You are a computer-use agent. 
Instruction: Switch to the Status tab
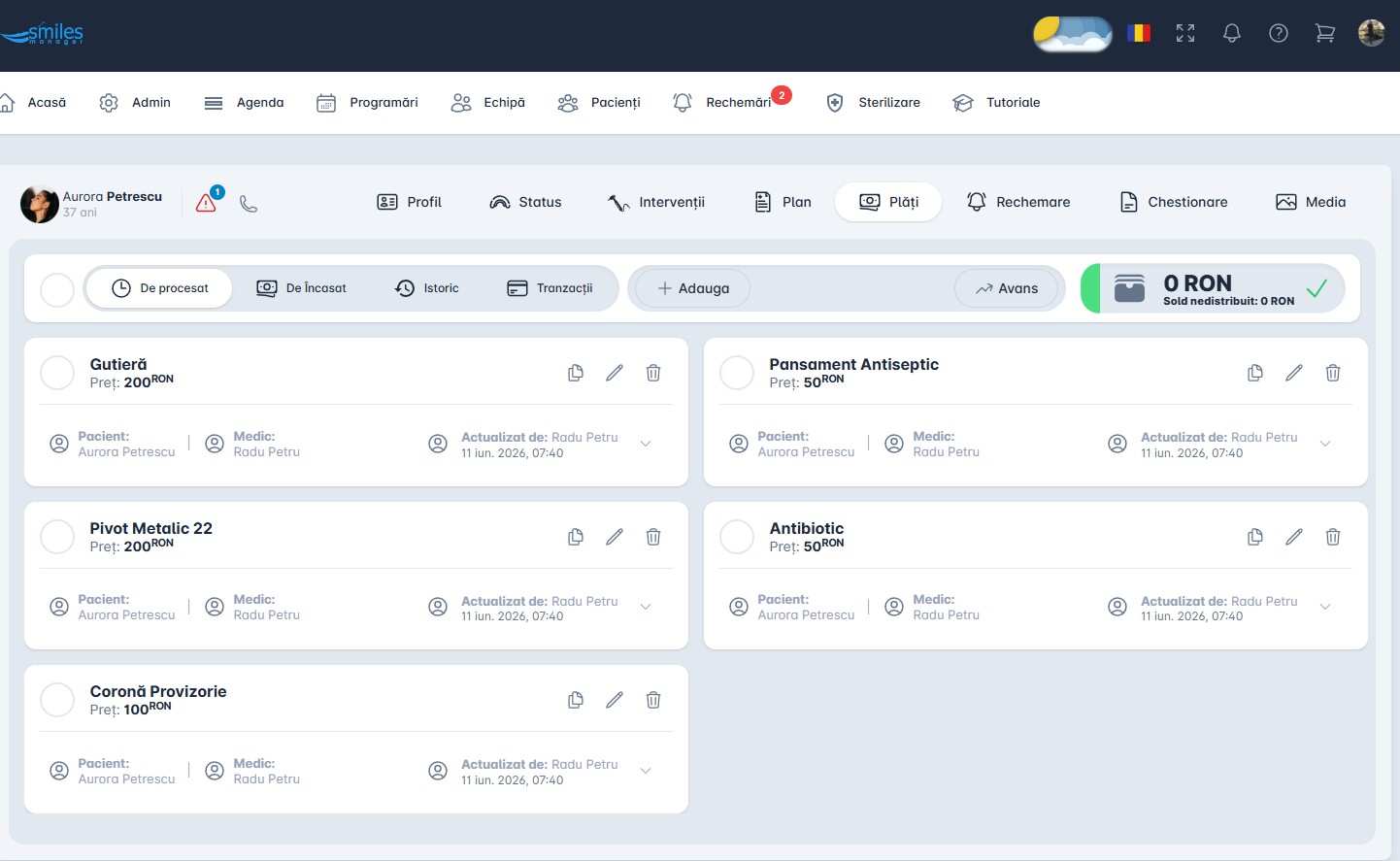(525, 202)
